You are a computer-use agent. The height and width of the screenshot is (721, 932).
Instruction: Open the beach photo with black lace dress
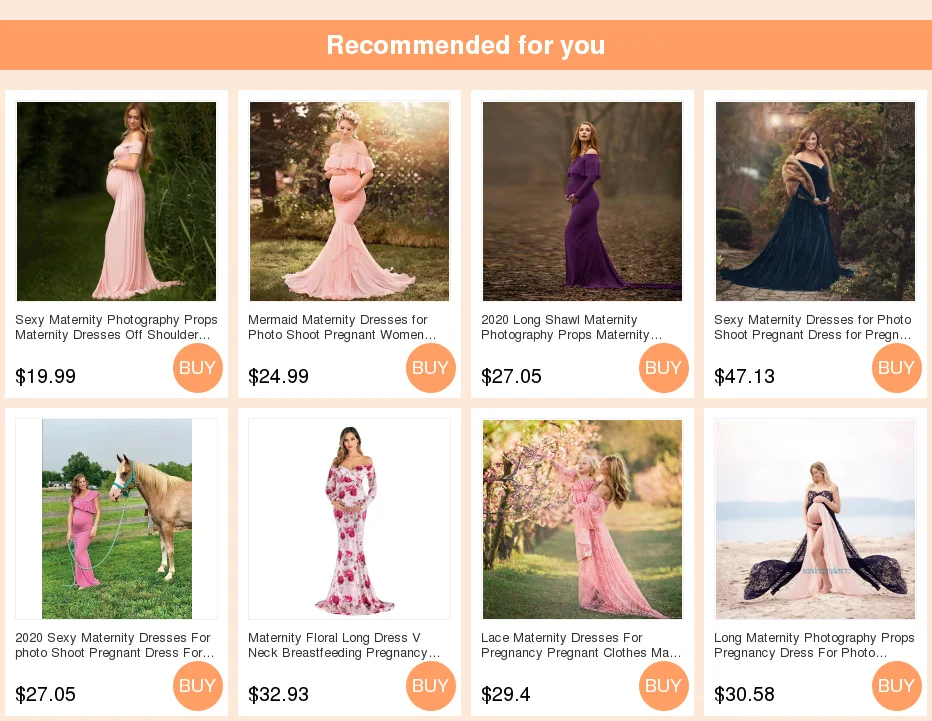point(816,519)
